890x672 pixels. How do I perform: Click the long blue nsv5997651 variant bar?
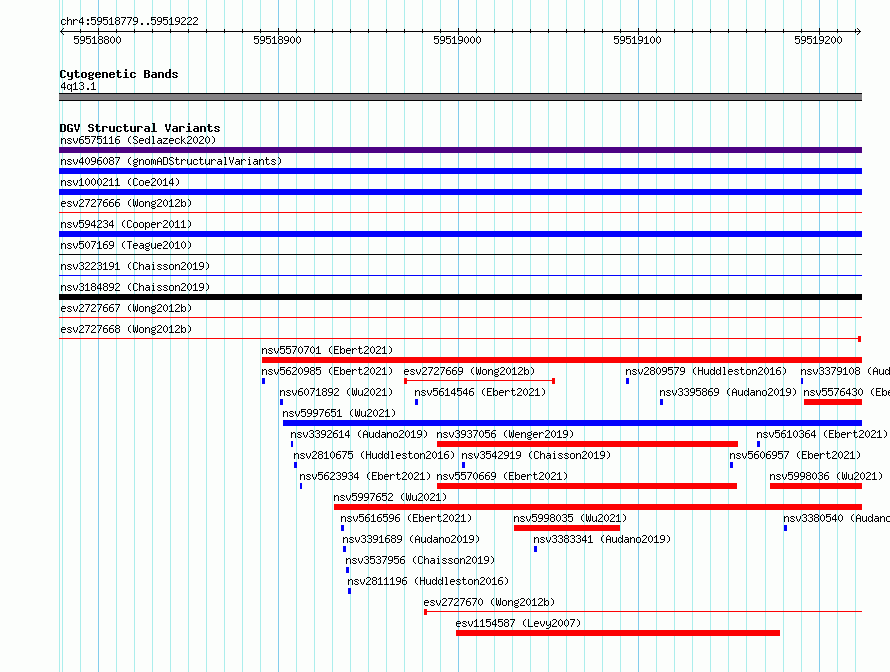[x=572, y=423]
